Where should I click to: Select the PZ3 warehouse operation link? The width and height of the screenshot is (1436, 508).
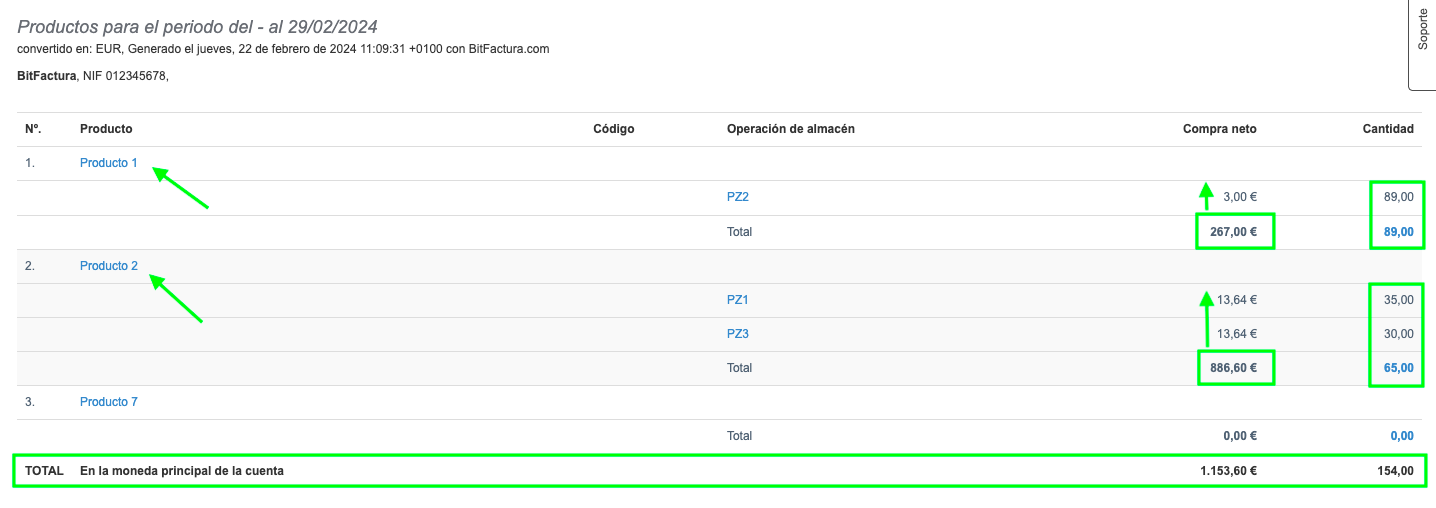click(737, 334)
